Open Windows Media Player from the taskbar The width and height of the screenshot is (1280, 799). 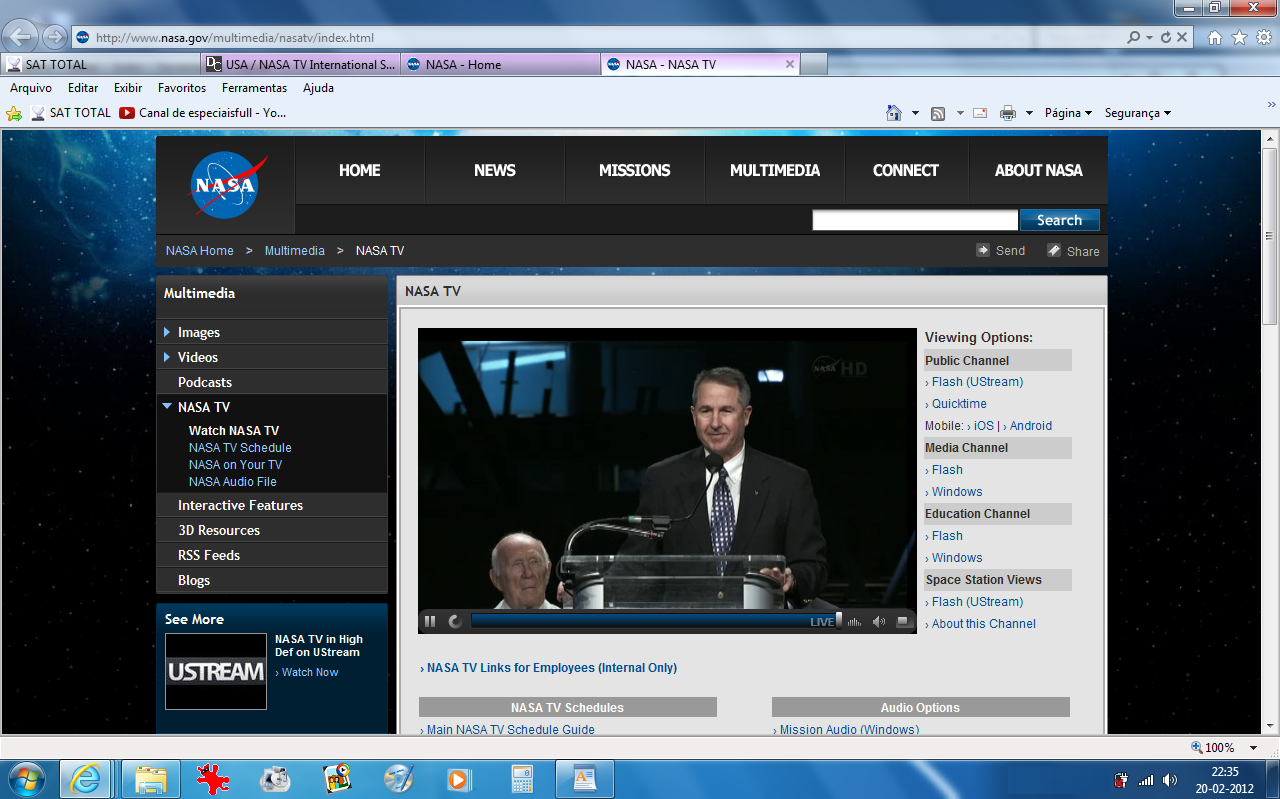460,779
